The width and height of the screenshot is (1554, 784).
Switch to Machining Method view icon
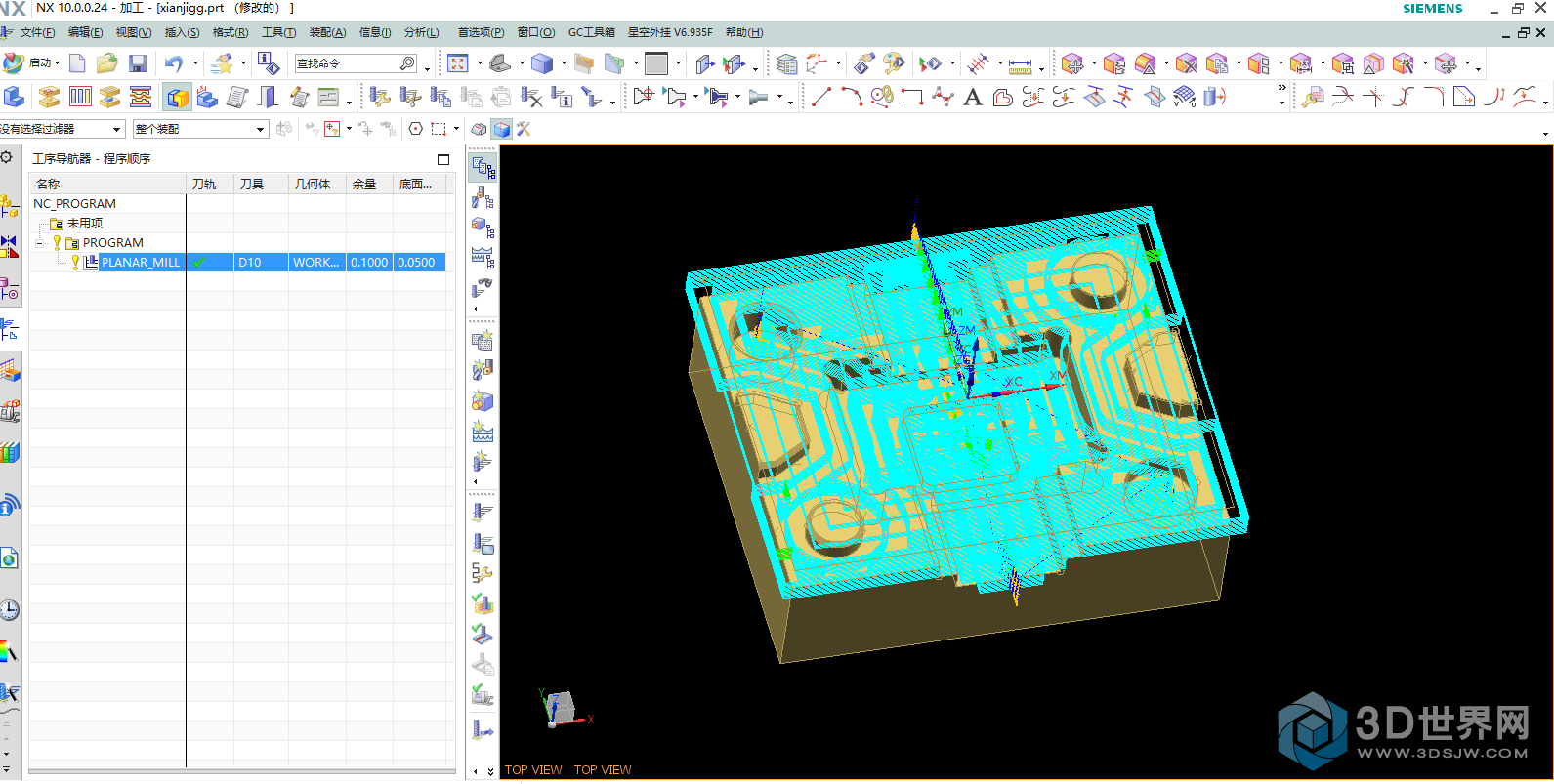[483, 258]
